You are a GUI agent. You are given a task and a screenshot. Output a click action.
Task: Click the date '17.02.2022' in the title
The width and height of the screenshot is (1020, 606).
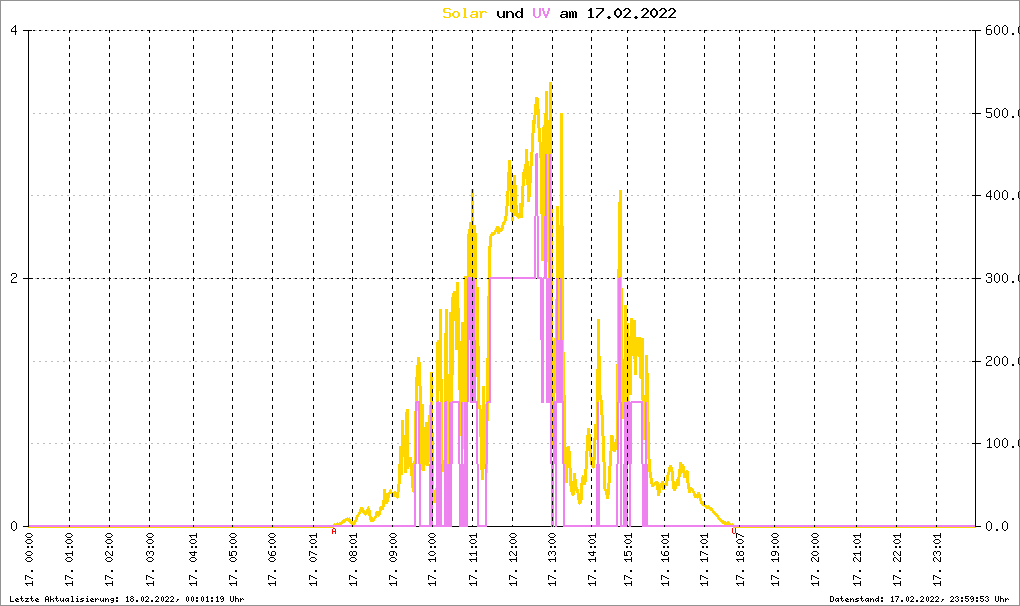[x=632, y=13]
